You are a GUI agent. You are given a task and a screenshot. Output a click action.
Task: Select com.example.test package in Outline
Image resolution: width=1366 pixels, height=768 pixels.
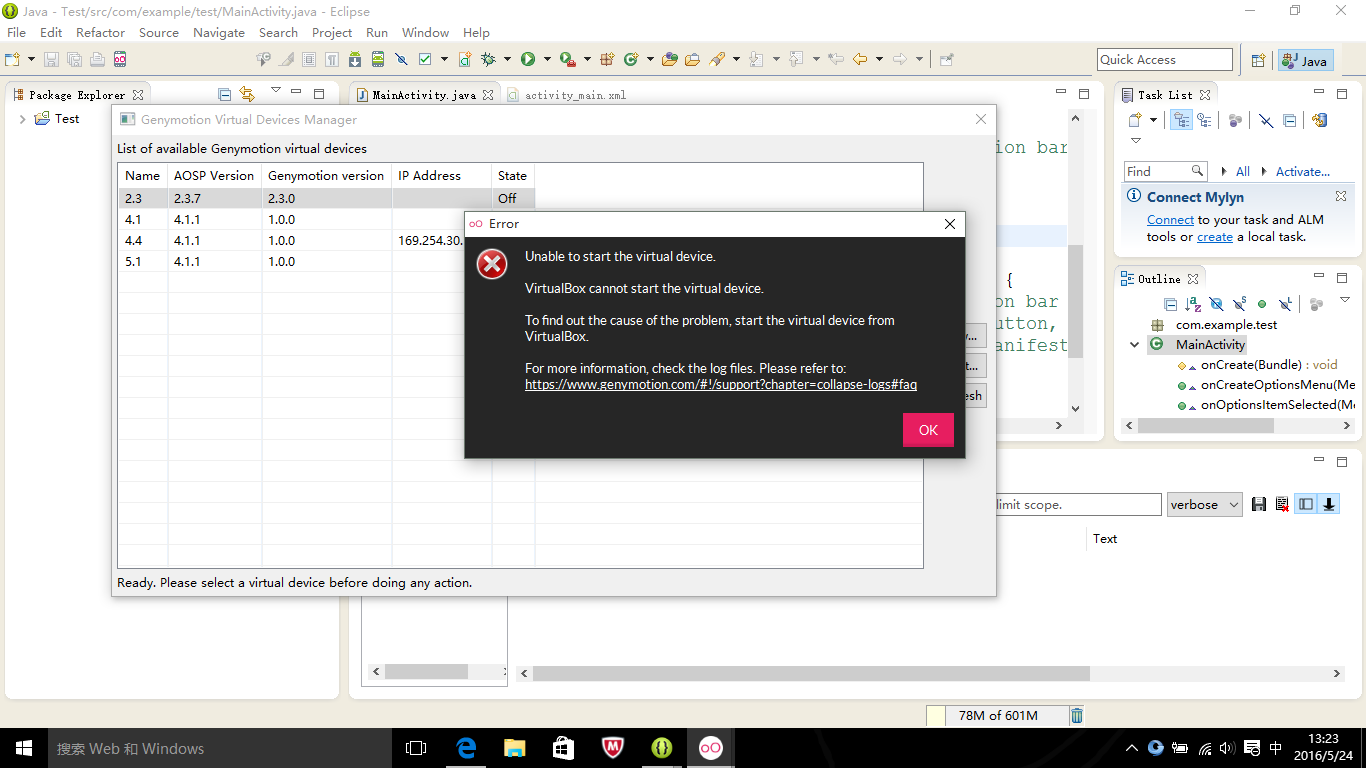1226,325
